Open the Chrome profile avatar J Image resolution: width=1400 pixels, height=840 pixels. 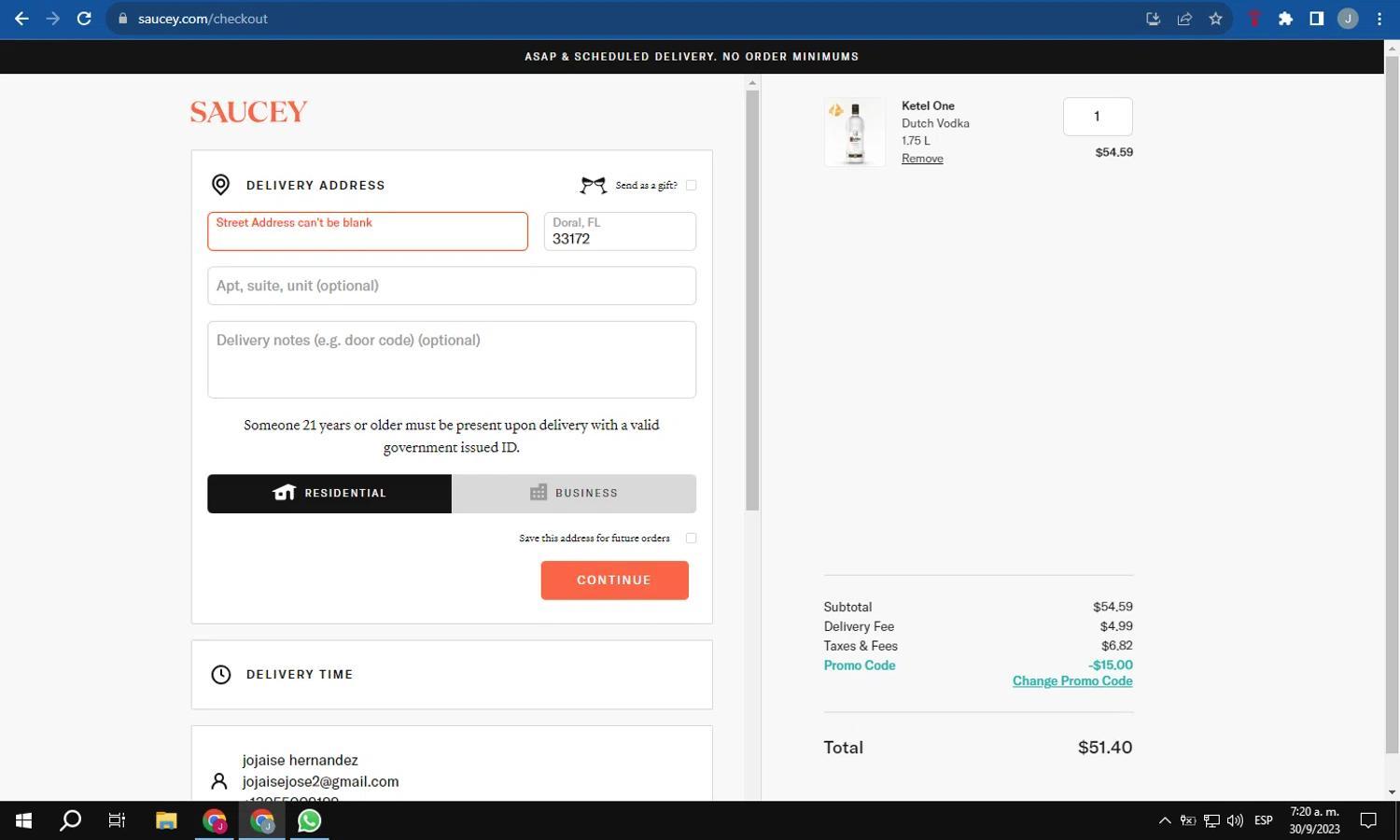[1348, 19]
